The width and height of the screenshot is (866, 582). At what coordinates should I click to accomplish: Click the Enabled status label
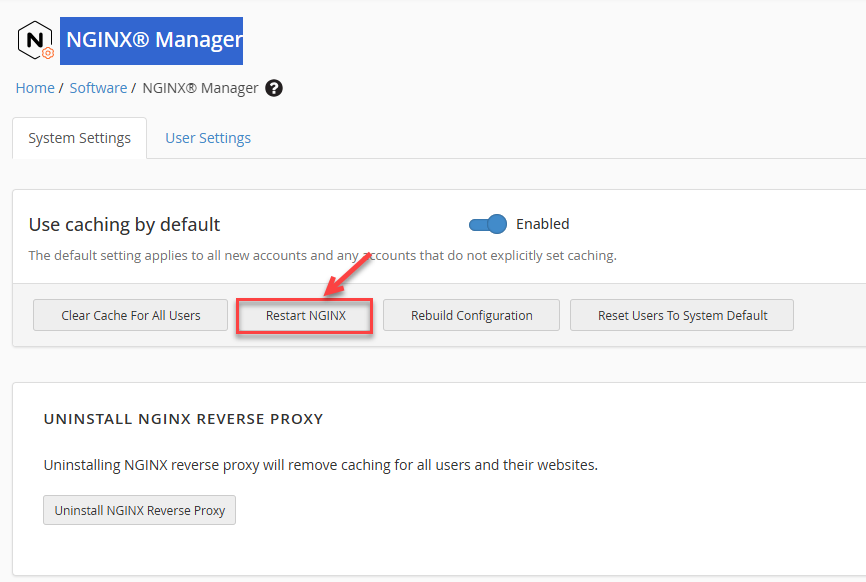[542, 224]
